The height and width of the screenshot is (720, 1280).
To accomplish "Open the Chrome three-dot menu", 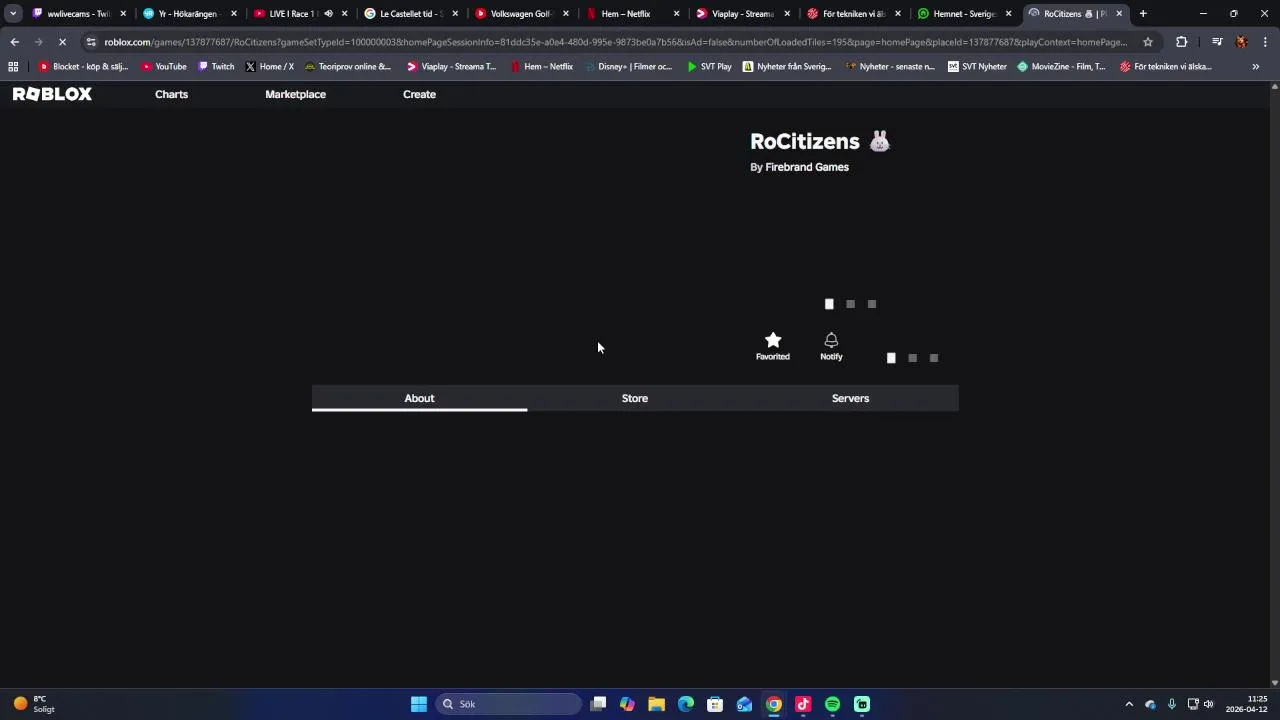I will (1265, 42).
